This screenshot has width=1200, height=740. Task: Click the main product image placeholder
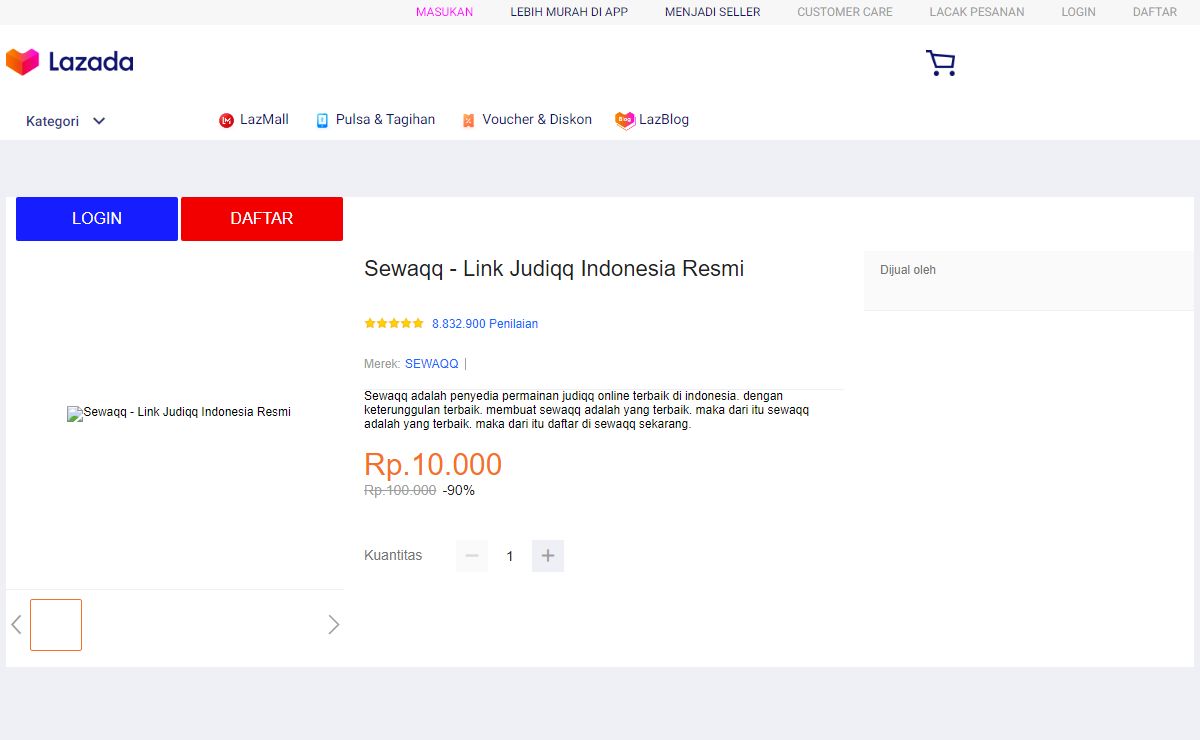pos(179,413)
